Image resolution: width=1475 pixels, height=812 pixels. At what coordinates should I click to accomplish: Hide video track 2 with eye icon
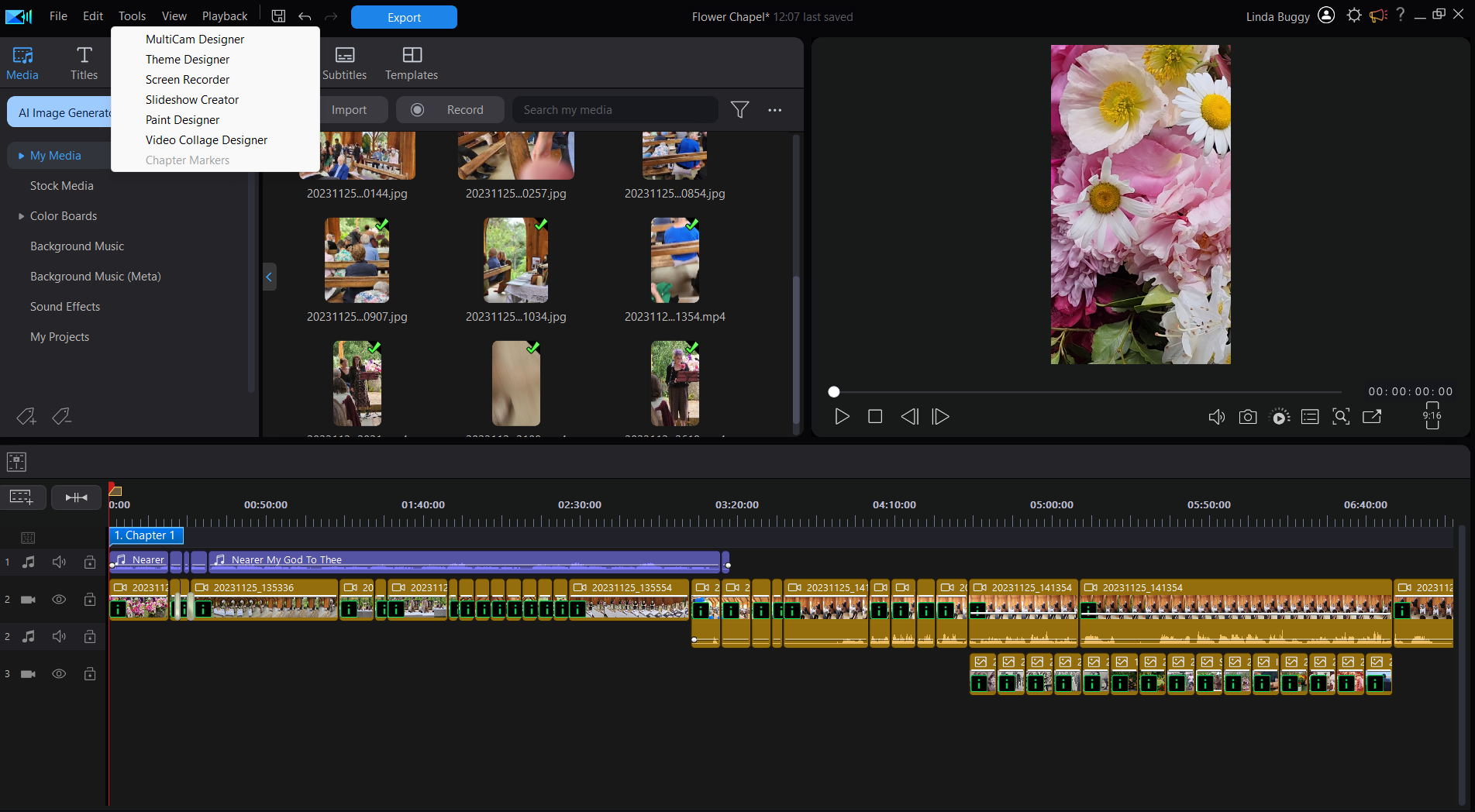(x=59, y=599)
